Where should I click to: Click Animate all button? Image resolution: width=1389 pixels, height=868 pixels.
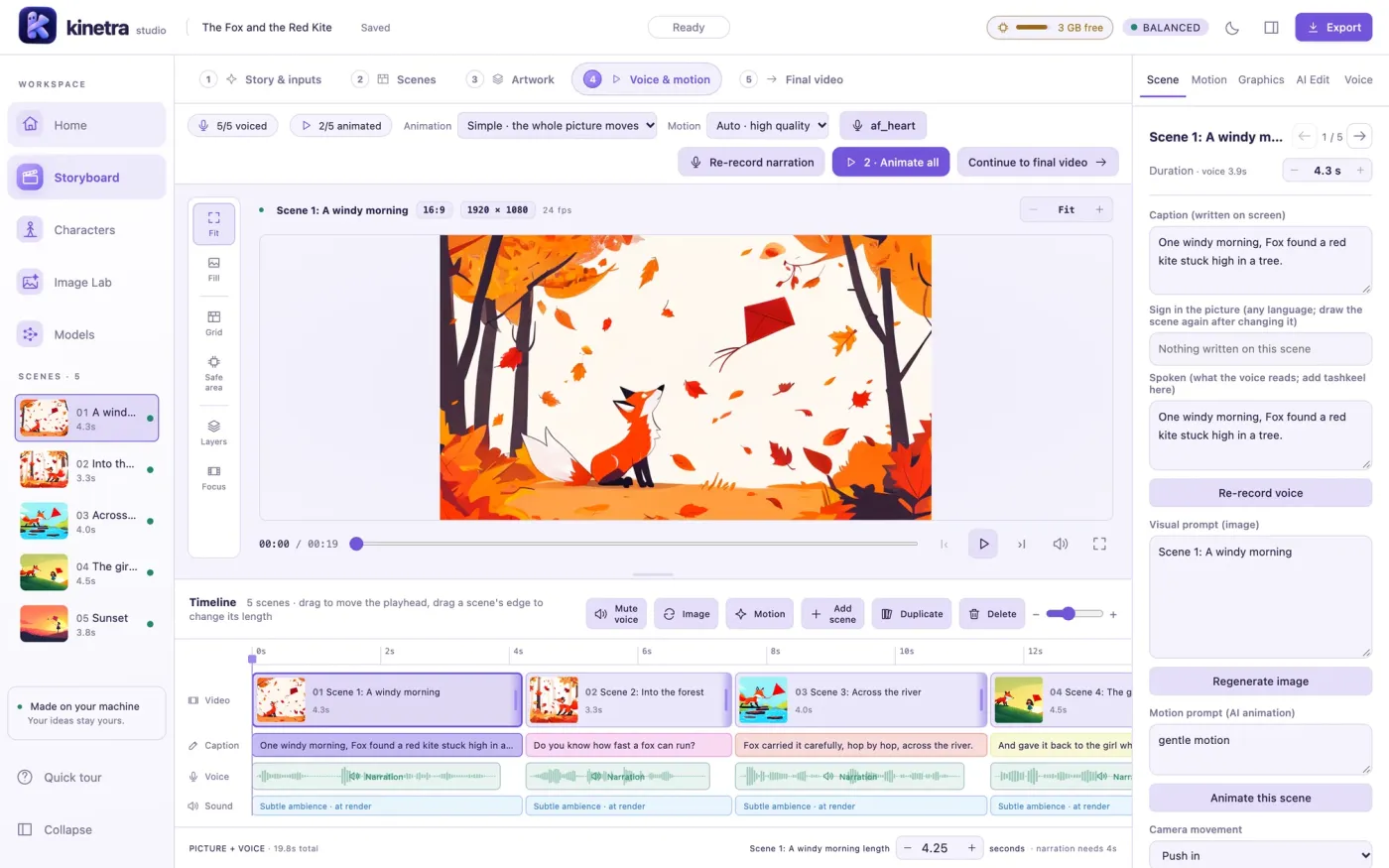[x=891, y=162]
